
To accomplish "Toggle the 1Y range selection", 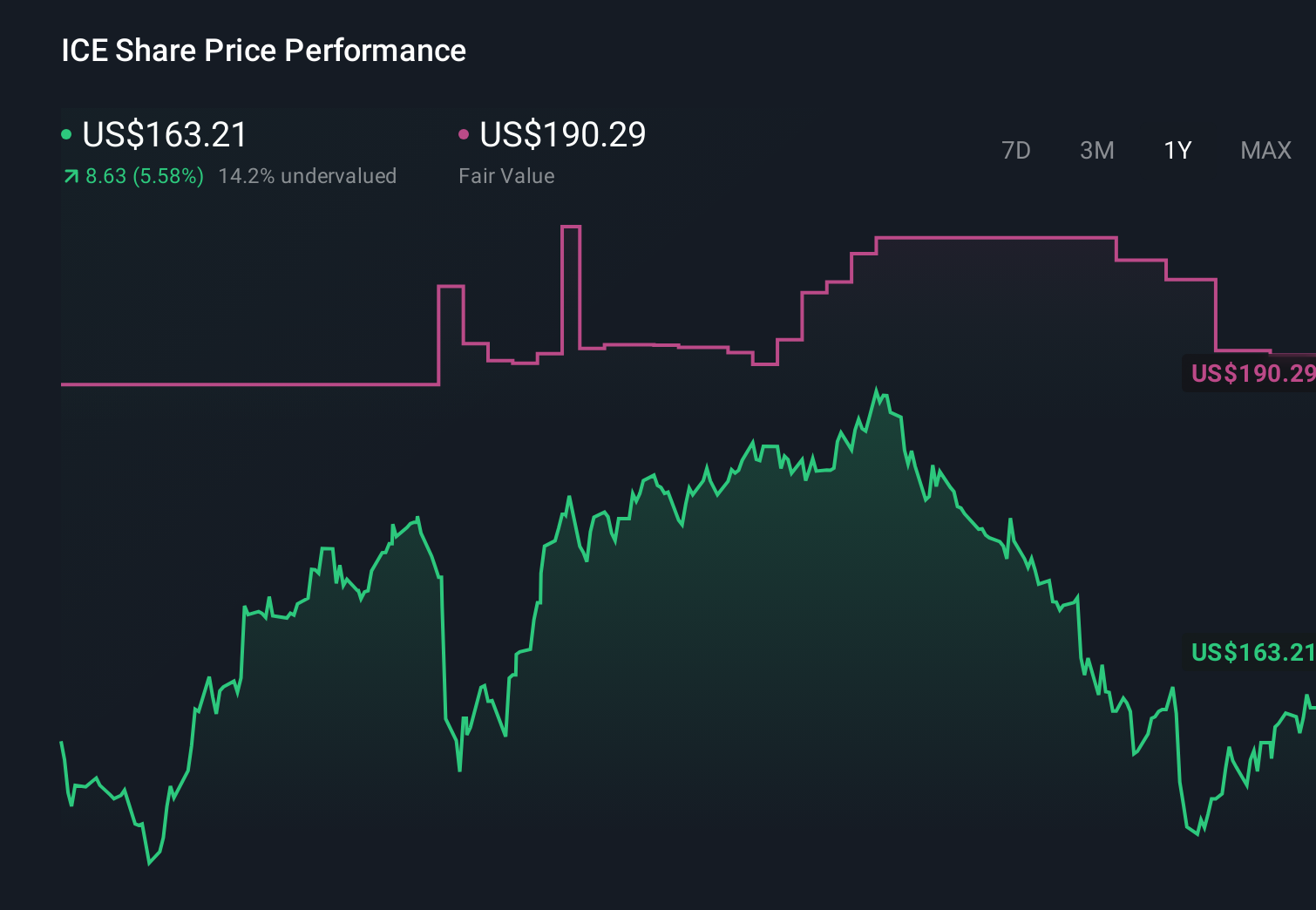I will coord(1177,150).
